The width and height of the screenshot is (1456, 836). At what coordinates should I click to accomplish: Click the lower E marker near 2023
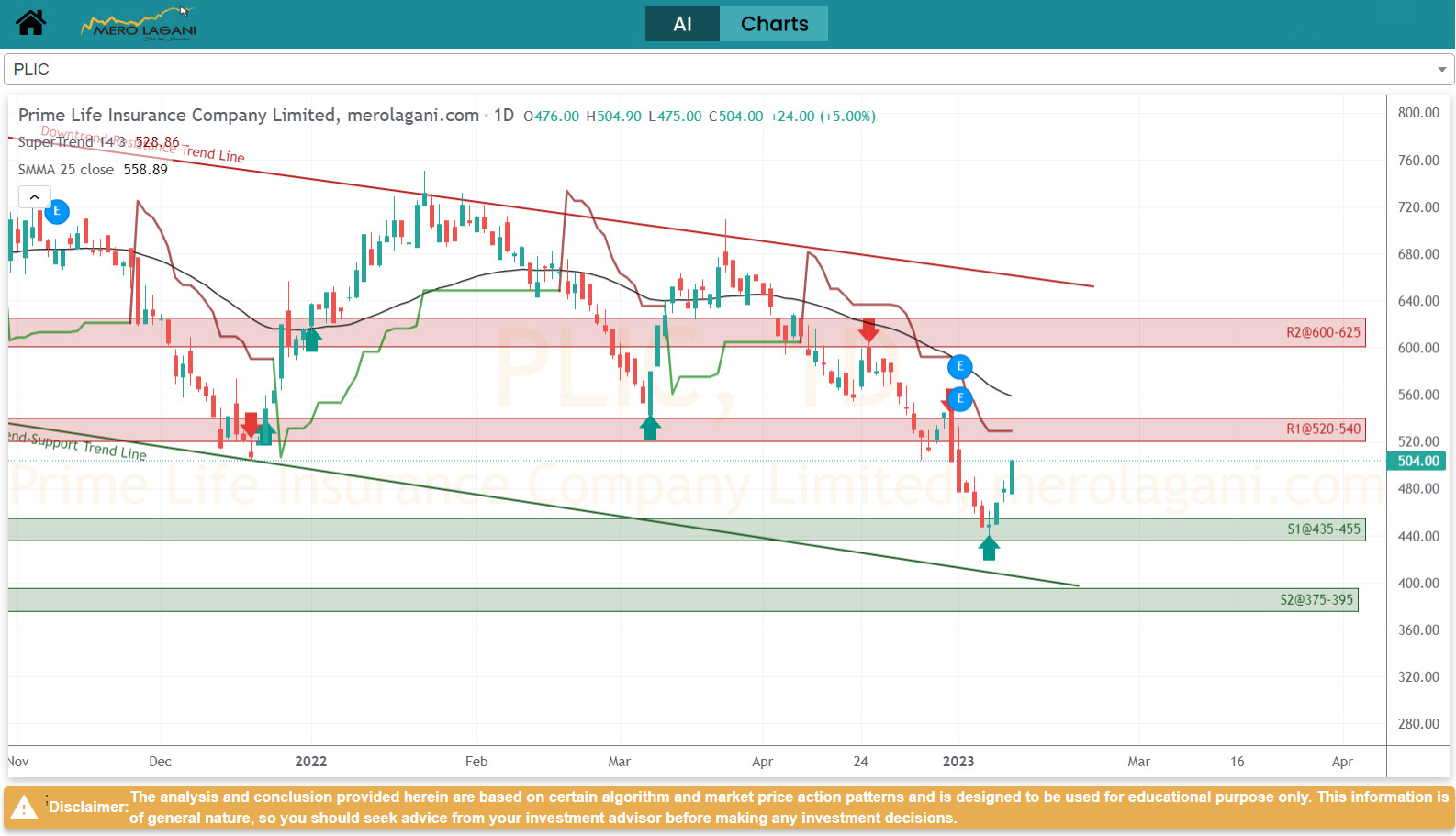click(959, 398)
